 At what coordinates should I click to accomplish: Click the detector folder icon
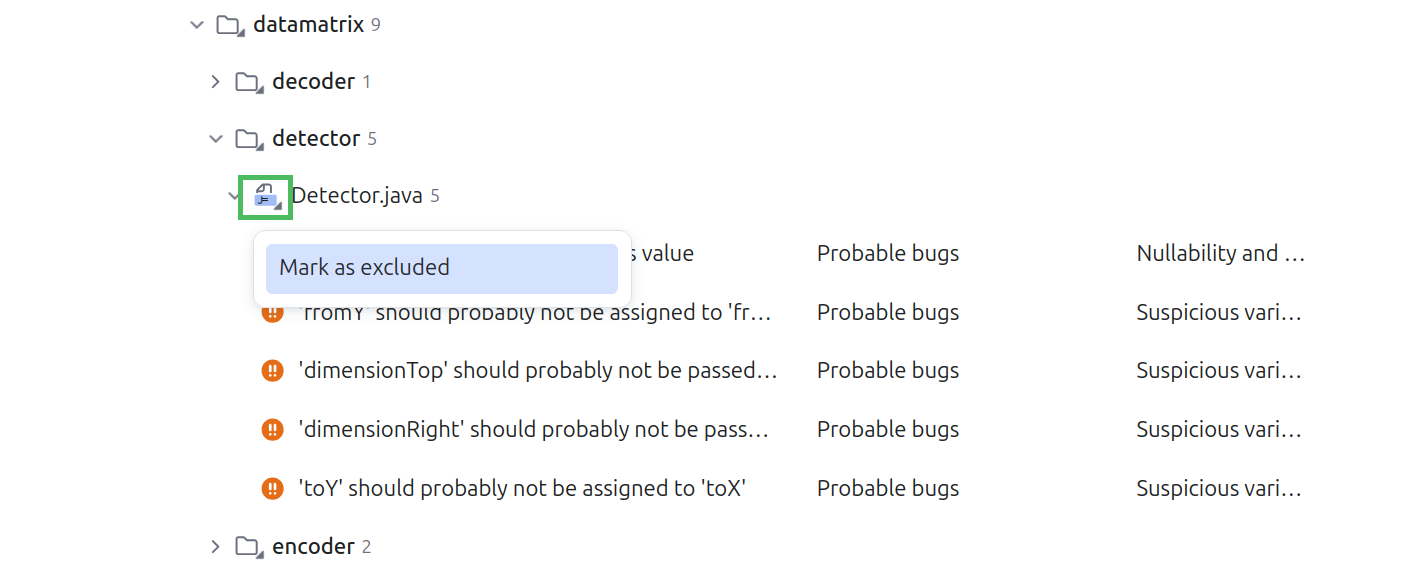click(248, 139)
